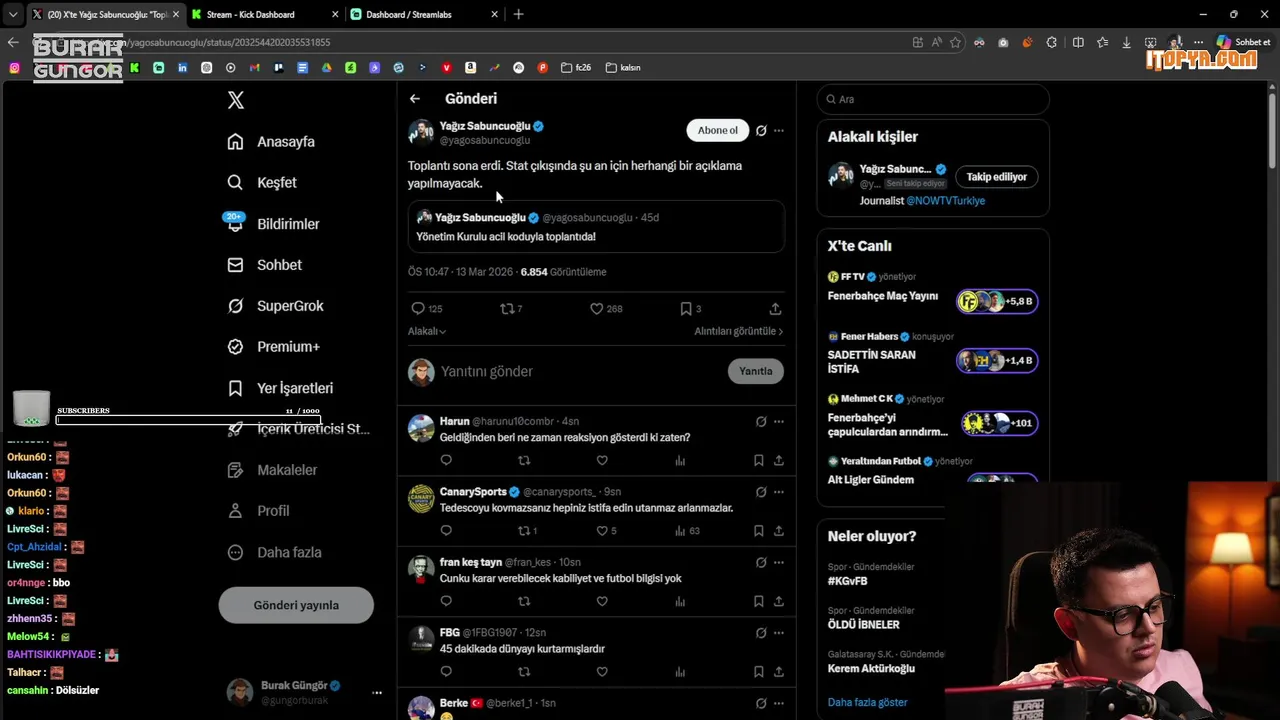1280x720 pixels.
Task: Click Gönderi yayınla button
Action: coord(296,605)
